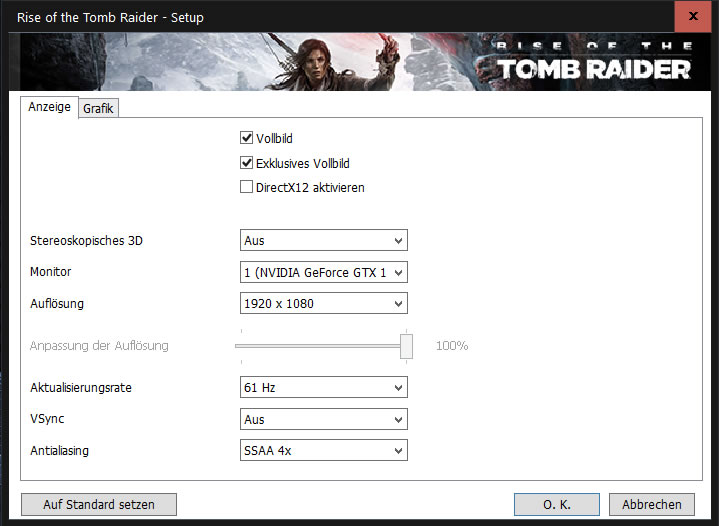This screenshot has width=719, height=526.
Task: Open the VSync dropdown
Action: 324,419
